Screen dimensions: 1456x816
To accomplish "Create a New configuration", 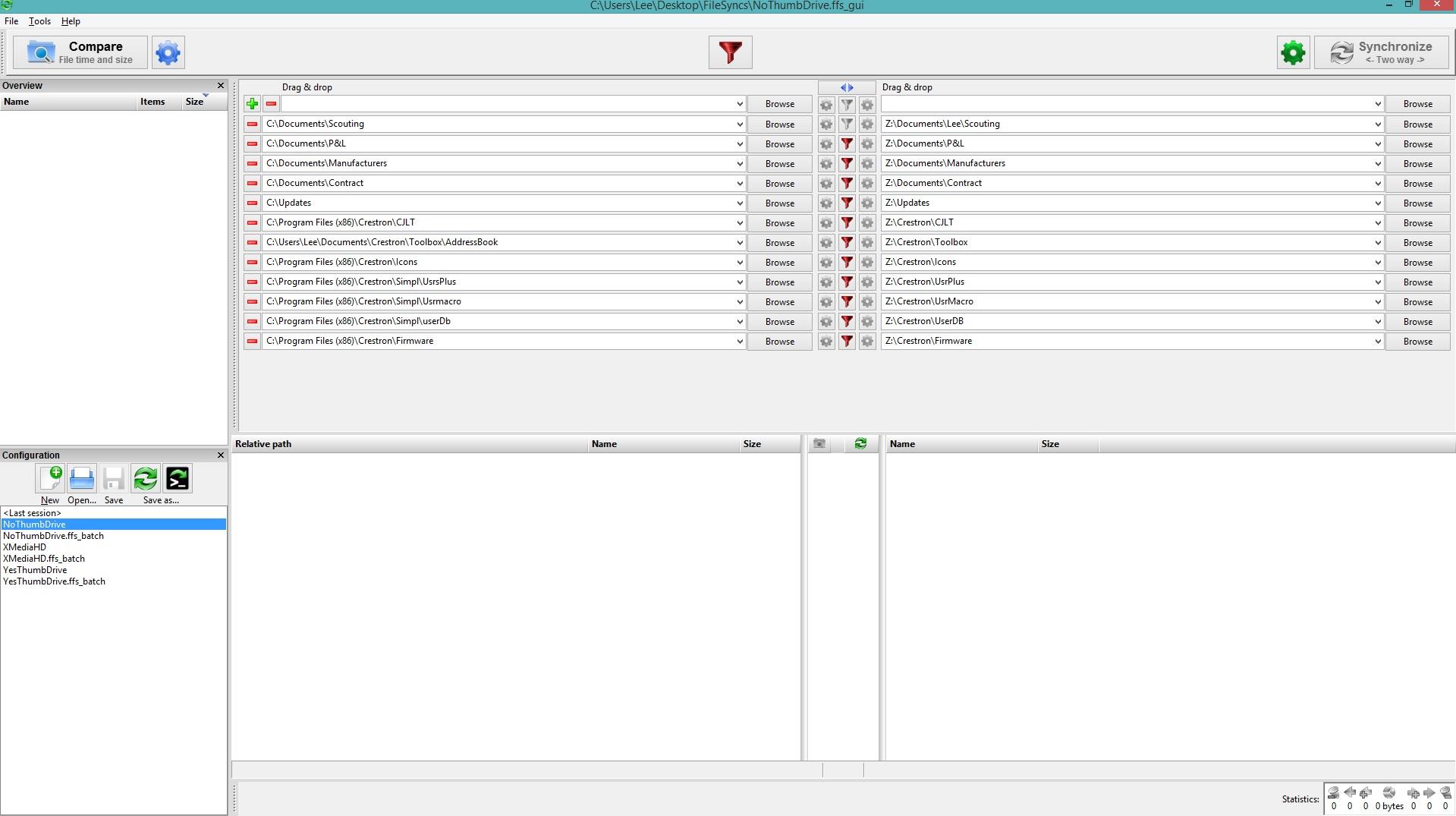I will click(x=50, y=479).
